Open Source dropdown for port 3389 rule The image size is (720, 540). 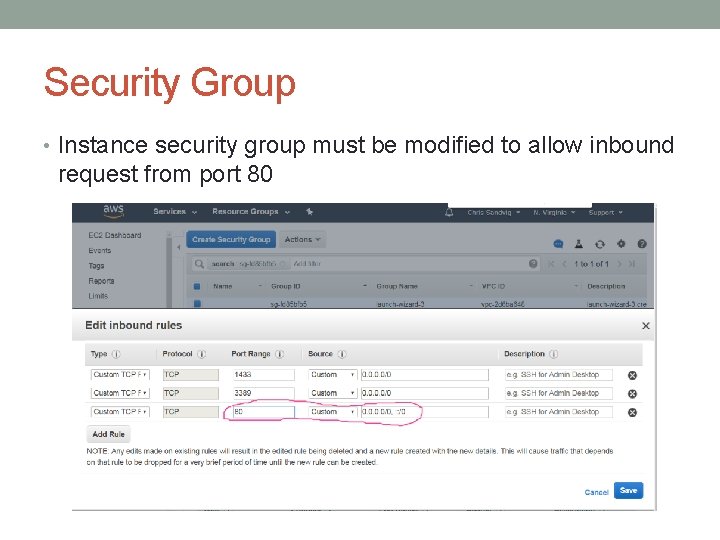click(332, 393)
